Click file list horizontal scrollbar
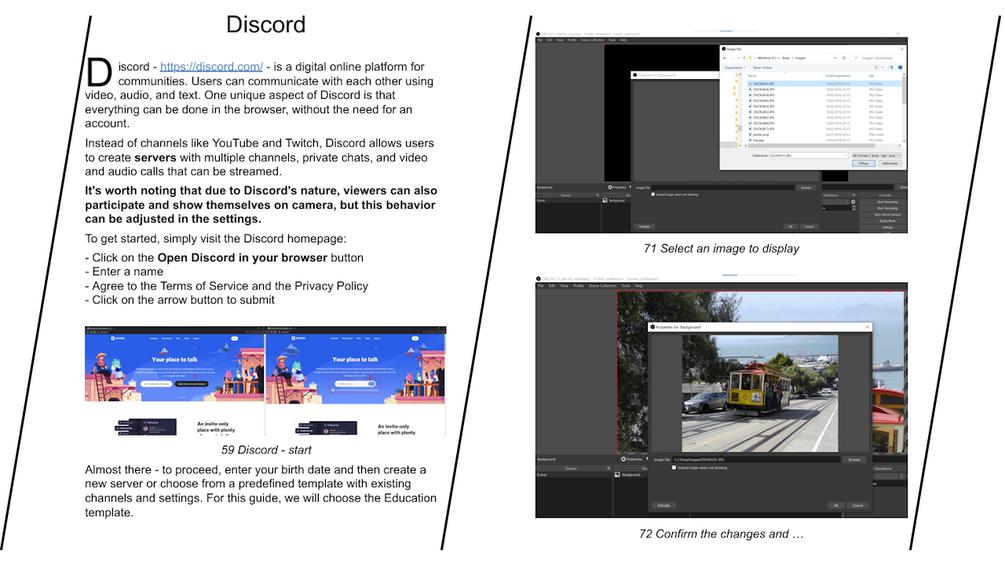1005x565 pixels. [x=811, y=145]
